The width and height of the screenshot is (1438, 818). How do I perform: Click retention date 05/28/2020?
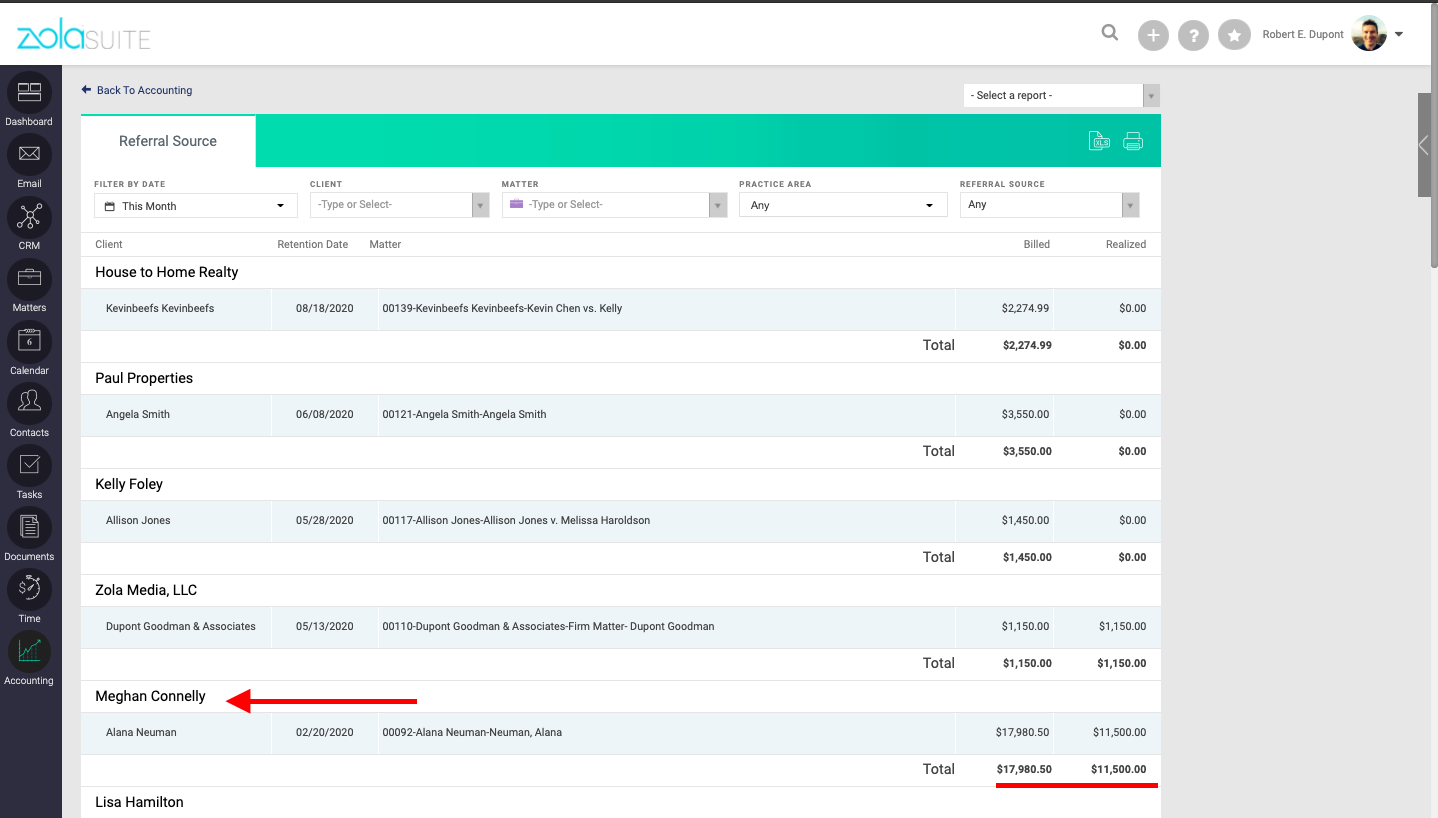[x=325, y=520]
